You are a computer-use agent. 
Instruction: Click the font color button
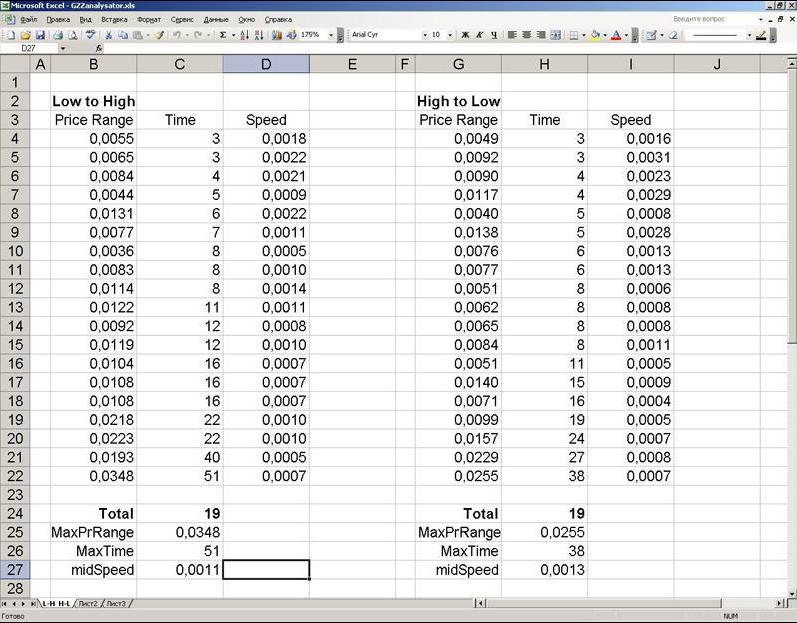click(615, 35)
